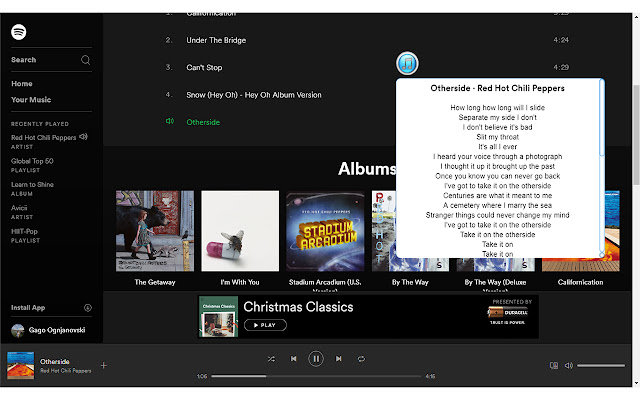Screen dimensions: 640x400
Task: Adjust the volume slider
Action: pos(601,366)
